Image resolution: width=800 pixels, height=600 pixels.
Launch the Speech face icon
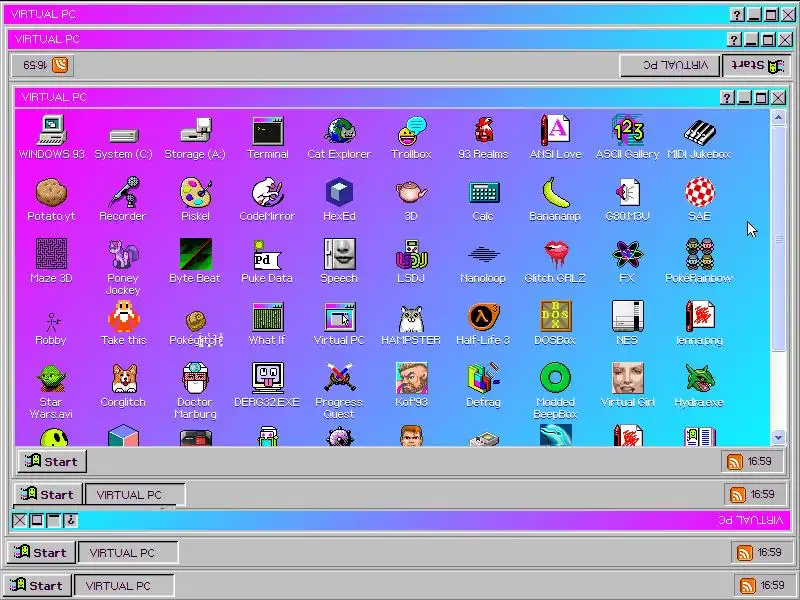339,254
